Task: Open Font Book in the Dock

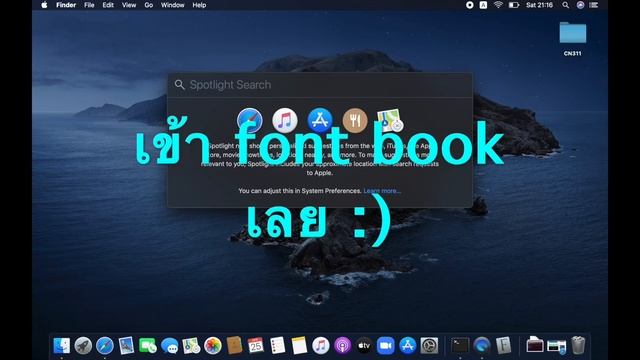Action: tap(503, 346)
